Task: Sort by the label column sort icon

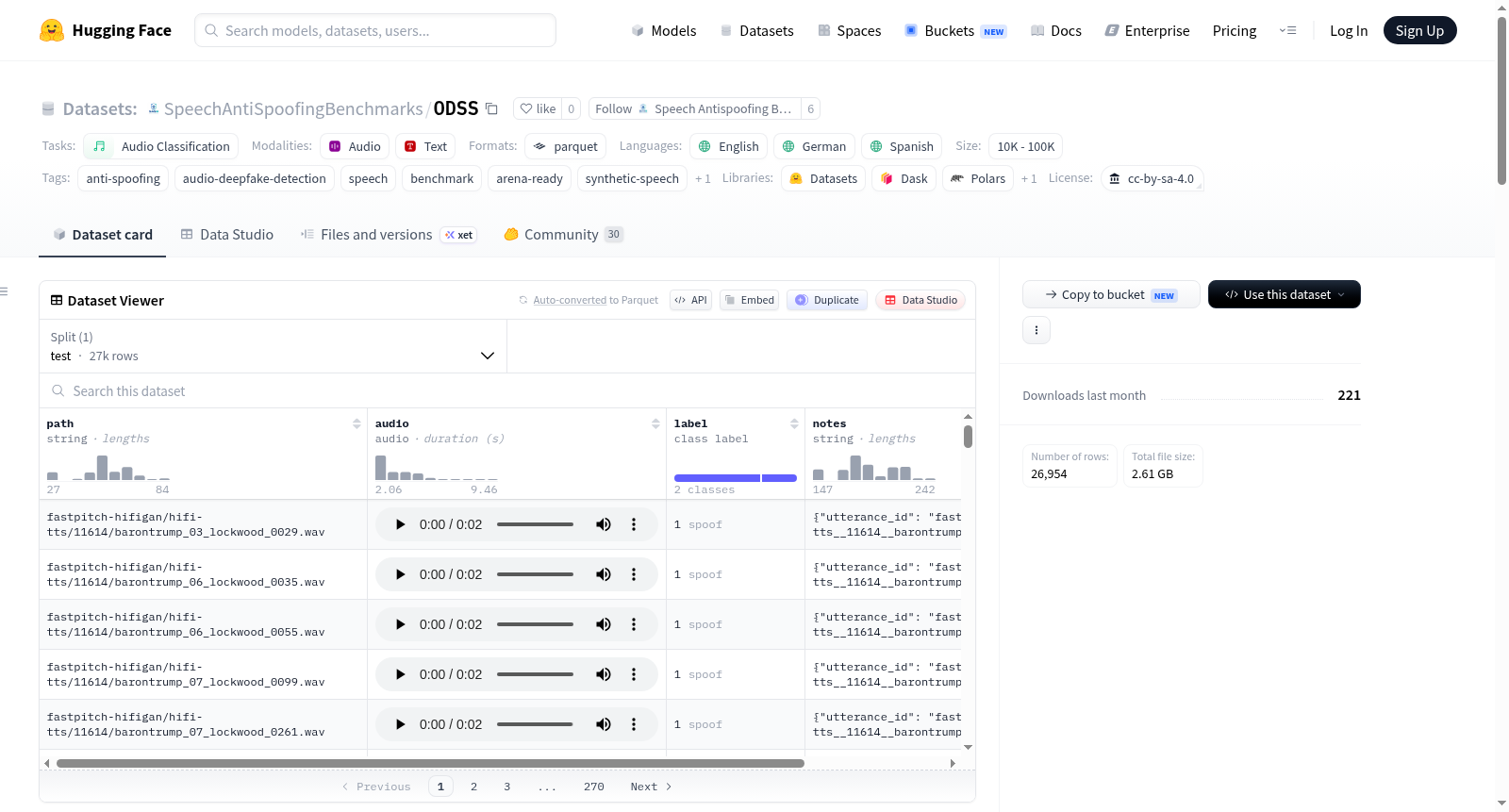Action: coord(794,423)
